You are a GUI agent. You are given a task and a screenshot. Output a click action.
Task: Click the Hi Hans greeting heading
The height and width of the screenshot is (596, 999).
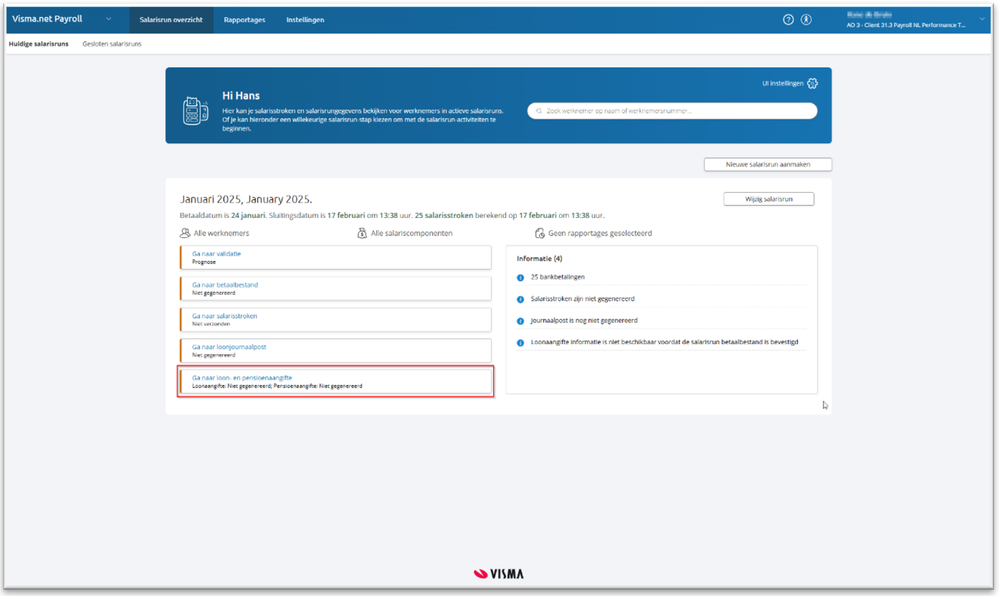click(241, 96)
